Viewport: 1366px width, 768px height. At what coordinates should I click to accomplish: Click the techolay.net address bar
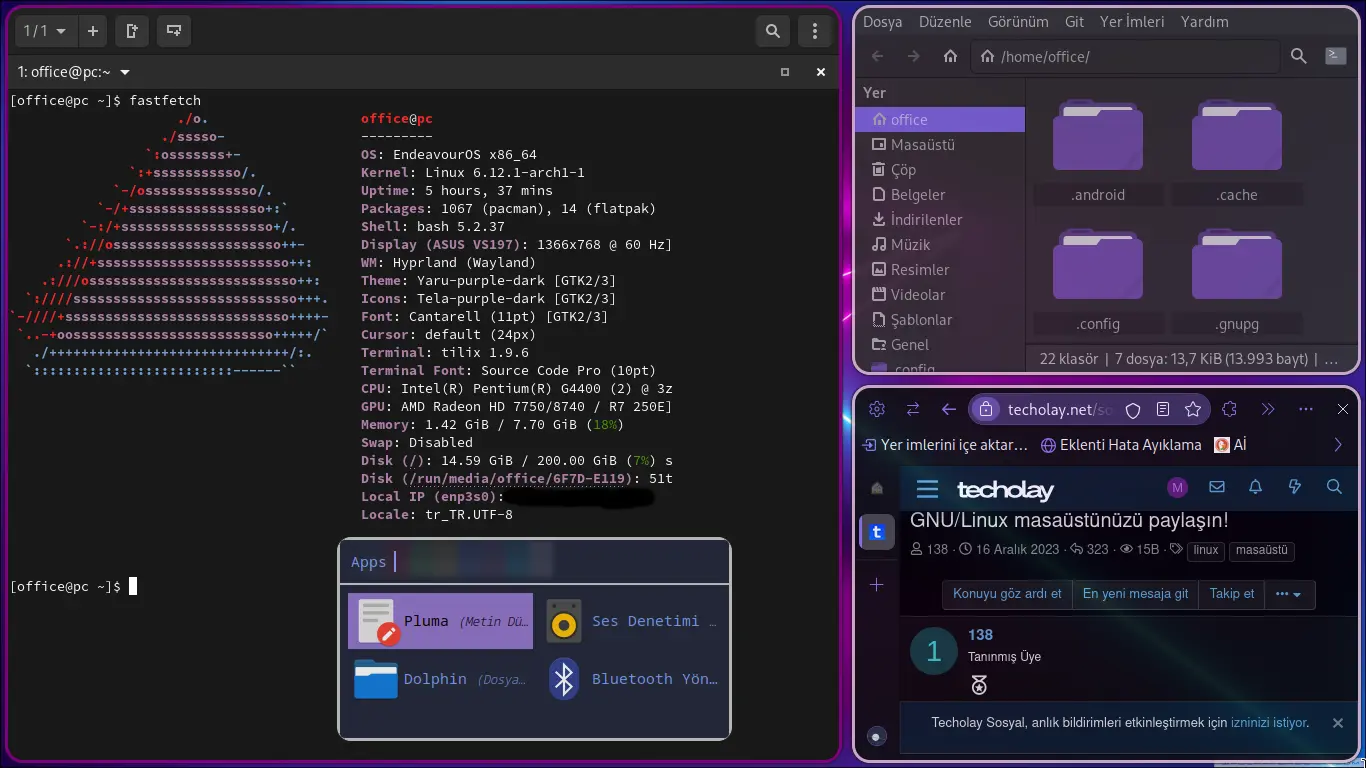point(1060,409)
